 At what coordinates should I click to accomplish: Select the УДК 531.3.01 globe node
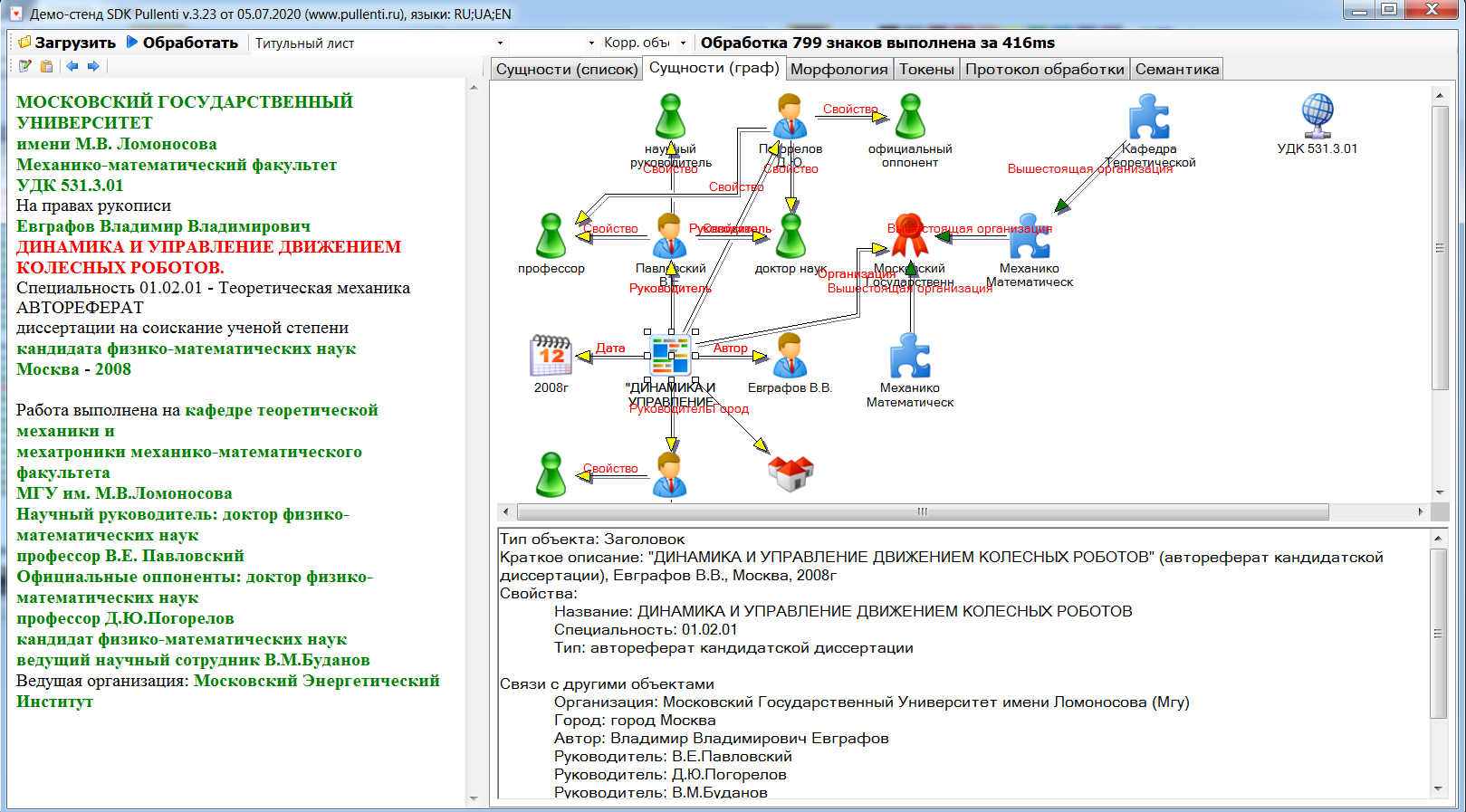tap(1317, 116)
